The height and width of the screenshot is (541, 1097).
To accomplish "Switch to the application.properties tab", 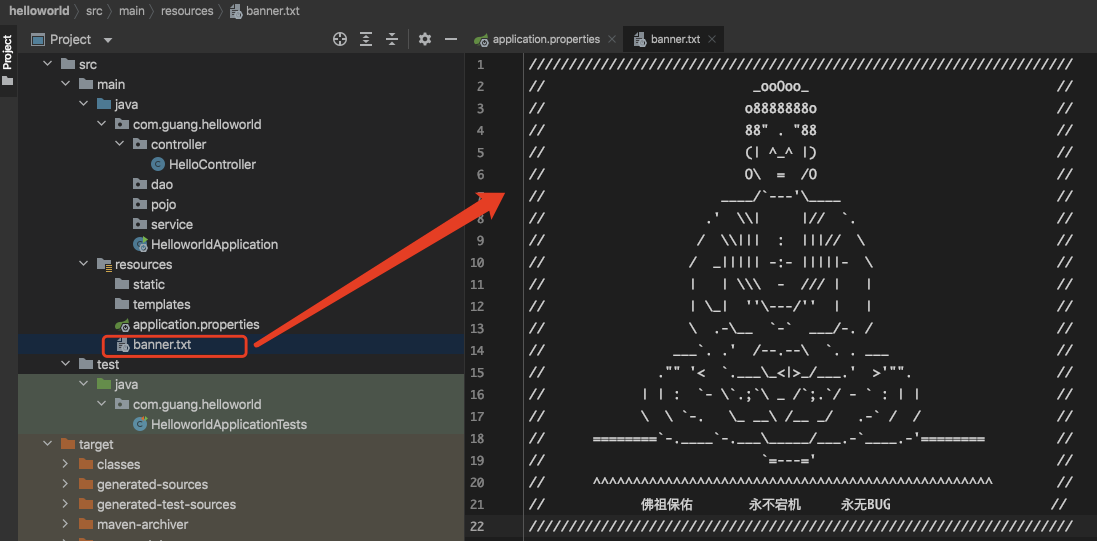I will [x=546, y=39].
